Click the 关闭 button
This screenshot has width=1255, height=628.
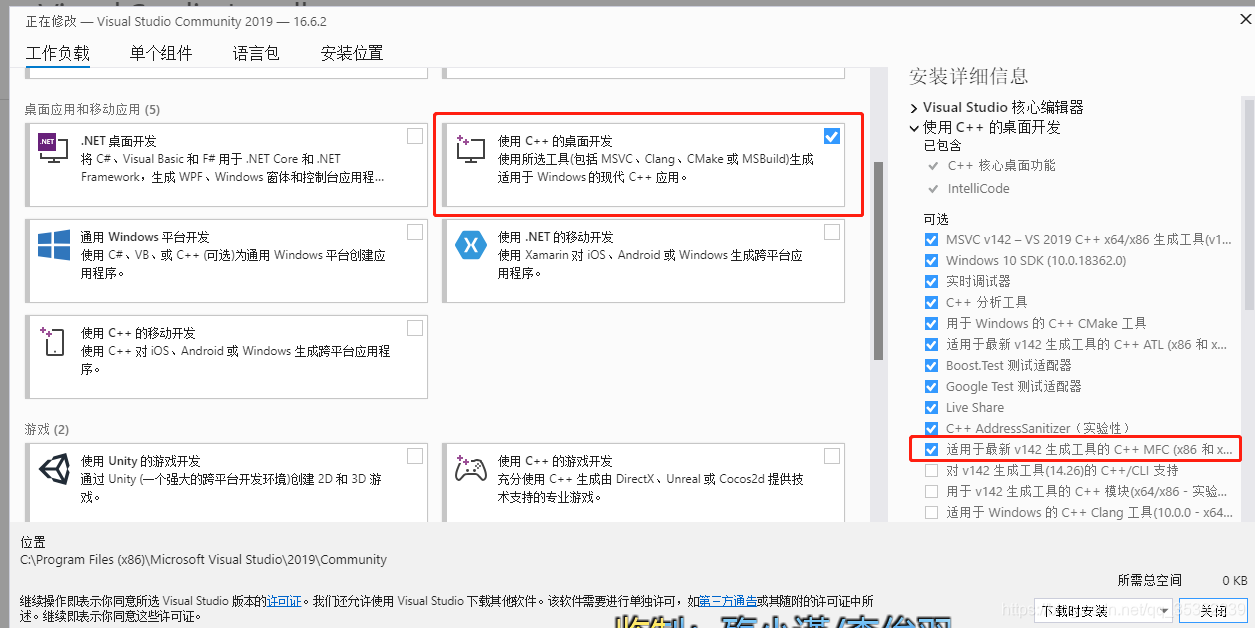(1213, 611)
